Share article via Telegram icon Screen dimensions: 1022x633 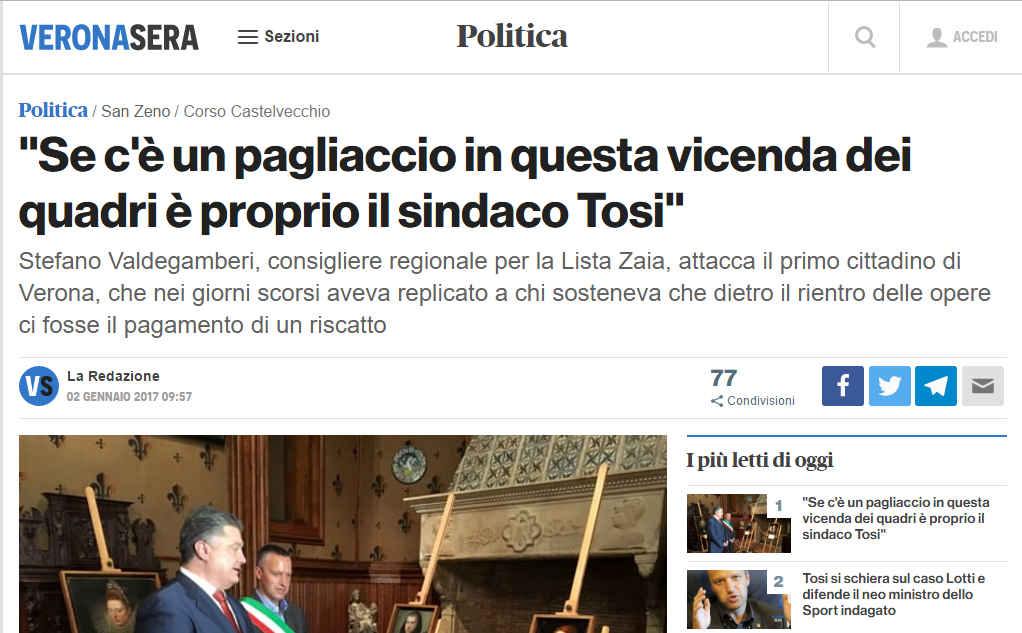click(936, 386)
